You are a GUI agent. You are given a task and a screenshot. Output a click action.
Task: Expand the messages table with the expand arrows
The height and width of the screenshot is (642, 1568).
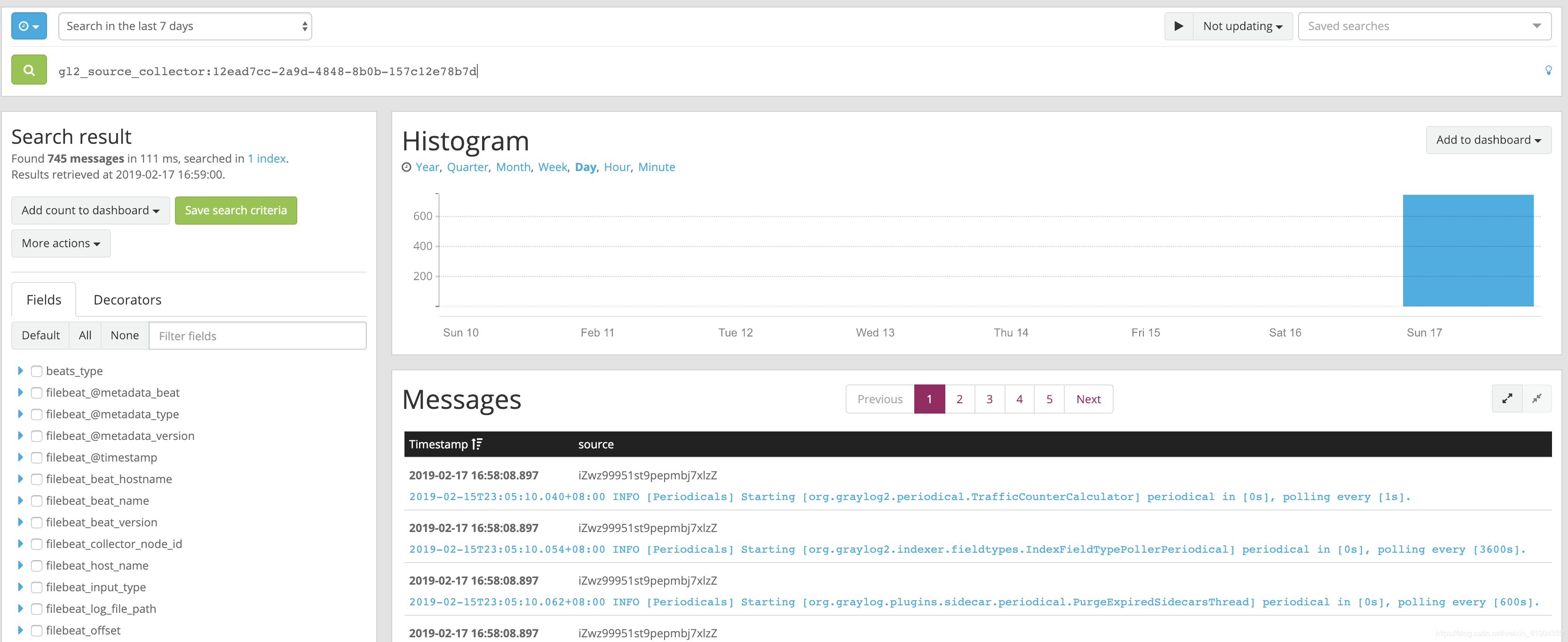pyautogui.click(x=1506, y=399)
